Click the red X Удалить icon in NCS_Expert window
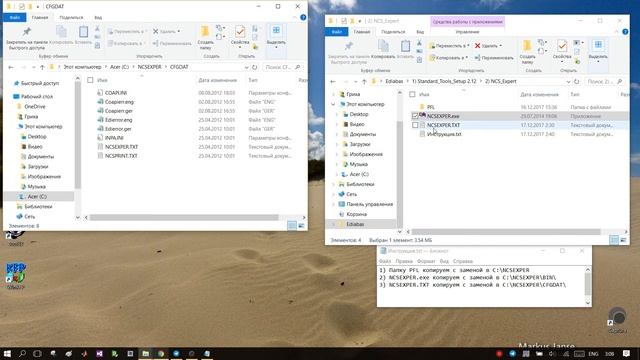Screen dimensions: 640x360 tap(477, 46)
